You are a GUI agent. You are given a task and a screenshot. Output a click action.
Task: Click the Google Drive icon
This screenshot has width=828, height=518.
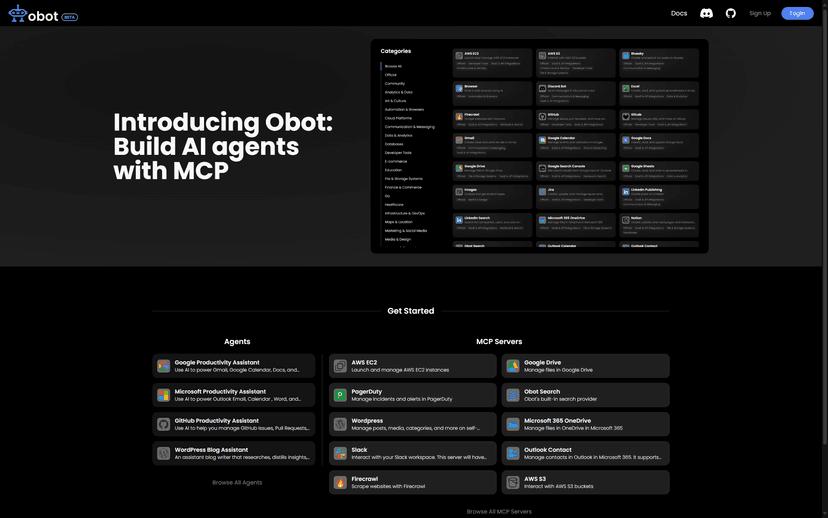[x=513, y=366]
